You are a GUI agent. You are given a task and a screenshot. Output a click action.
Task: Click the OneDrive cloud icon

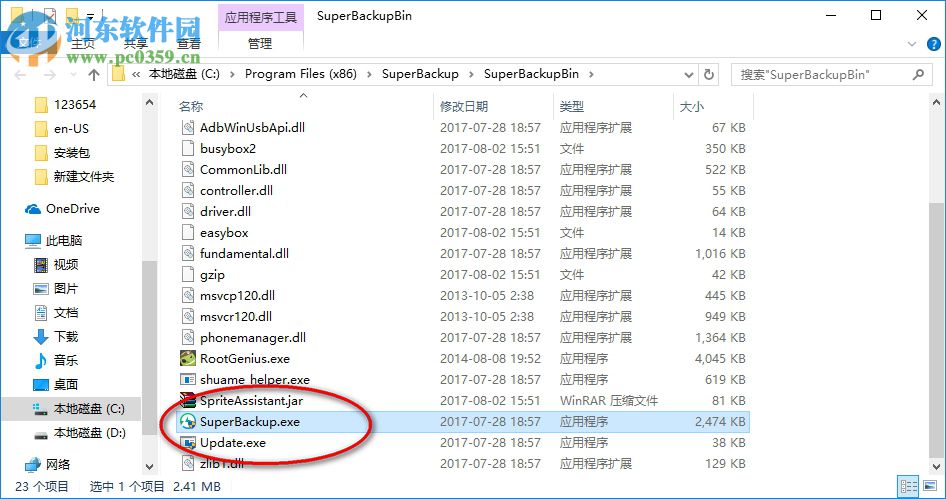tap(33, 209)
